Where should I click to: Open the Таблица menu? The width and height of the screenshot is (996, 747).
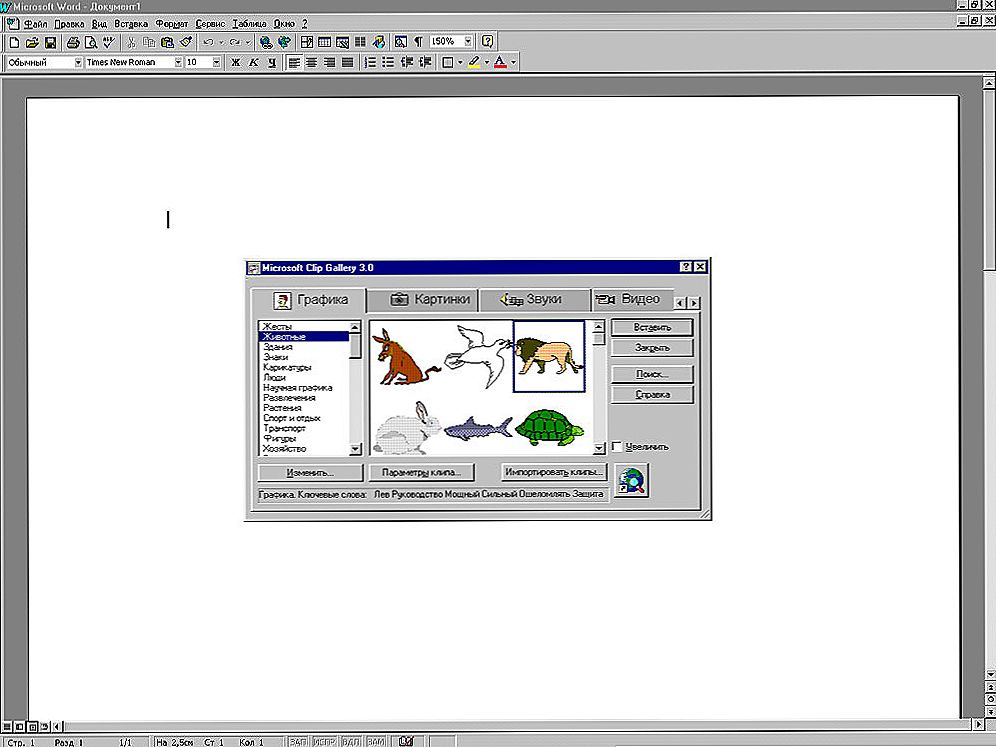[249, 24]
